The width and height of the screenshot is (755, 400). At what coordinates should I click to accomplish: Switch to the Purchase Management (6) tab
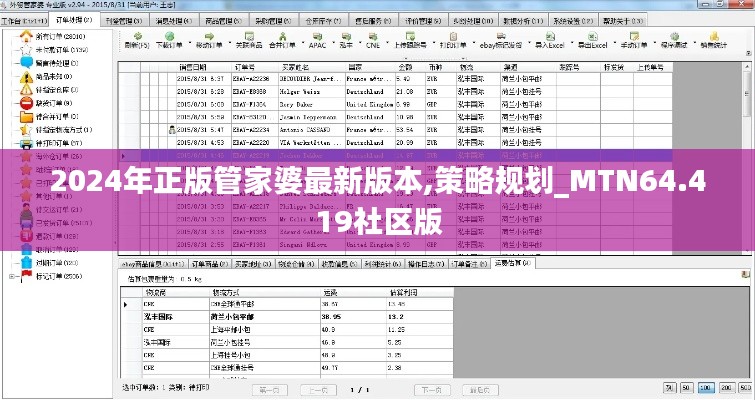point(273,21)
